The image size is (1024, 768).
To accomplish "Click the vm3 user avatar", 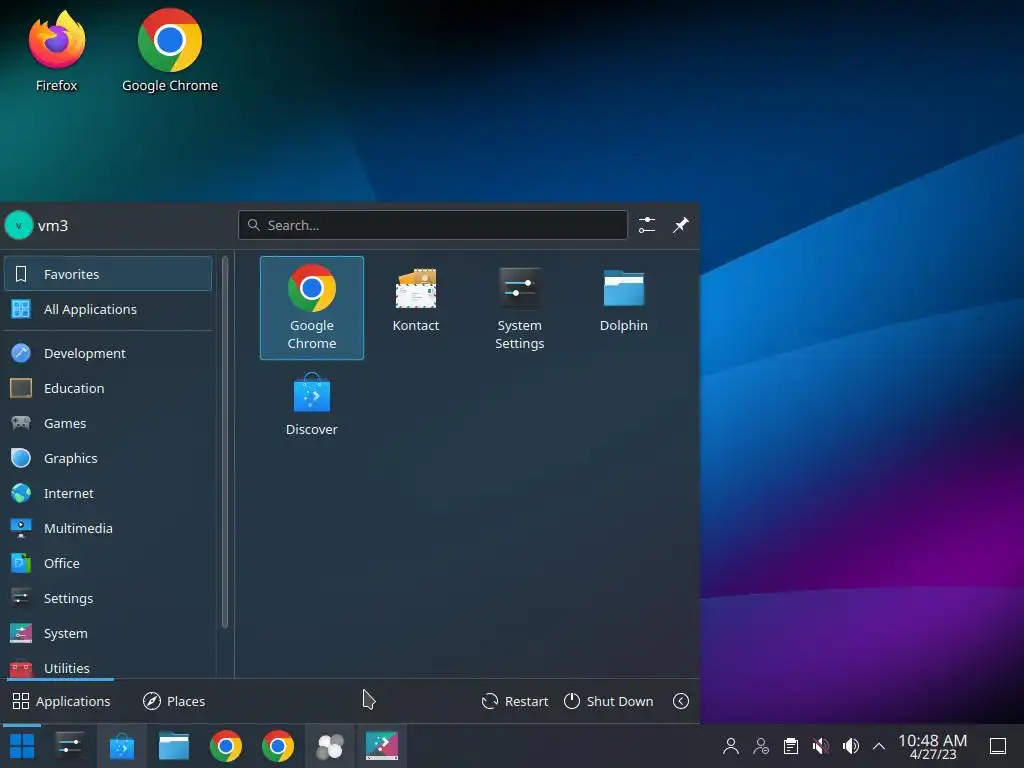I will [x=18, y=225].
